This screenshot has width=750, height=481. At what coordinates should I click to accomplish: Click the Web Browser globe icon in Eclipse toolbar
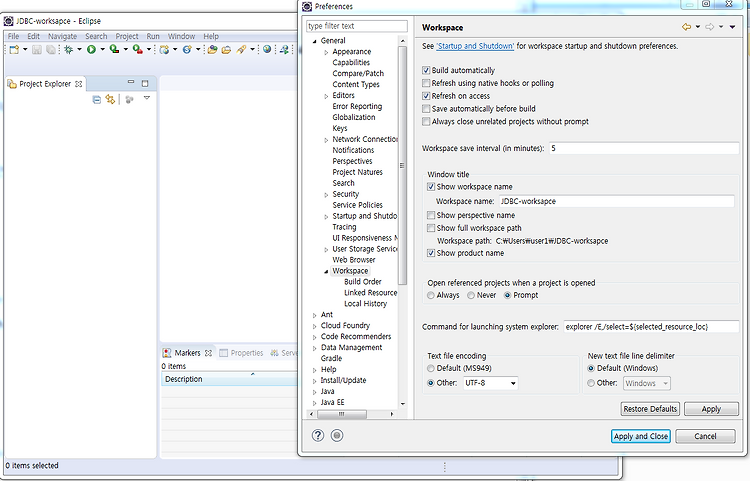pyautogui.click(x=267, y=49)
